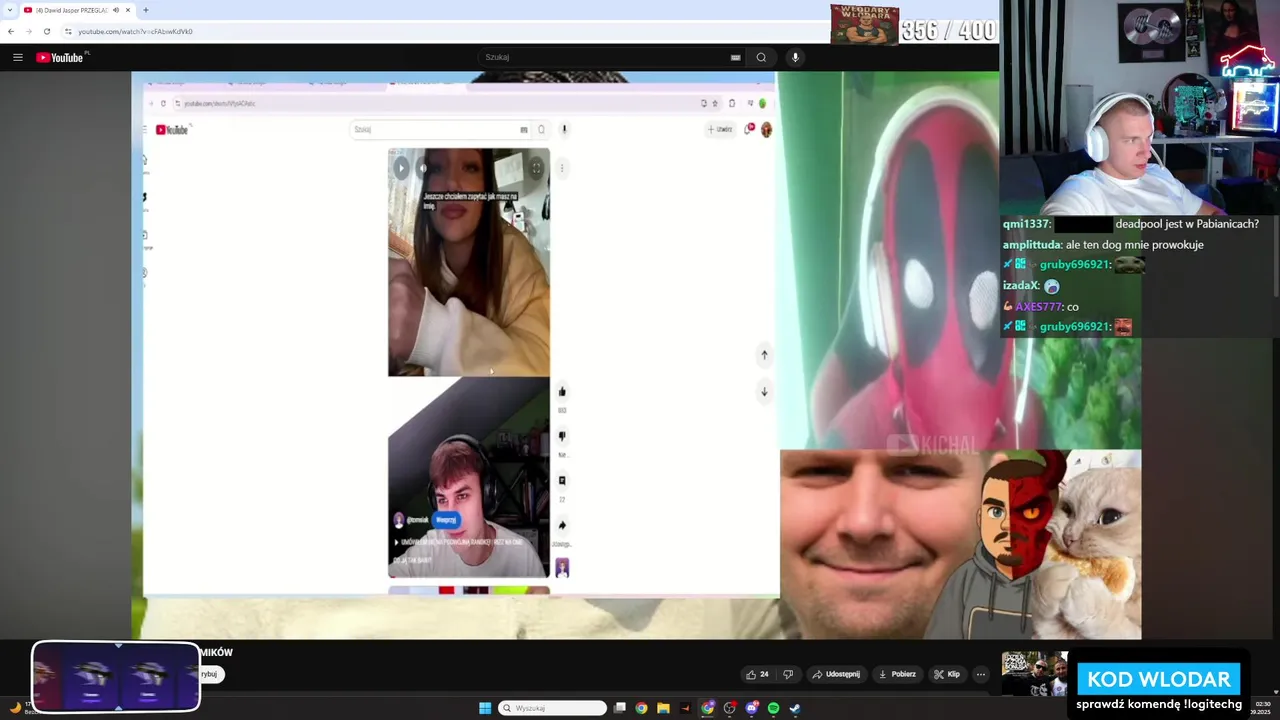
Task: Download the video with Pobierz
Action: [897, 674]
